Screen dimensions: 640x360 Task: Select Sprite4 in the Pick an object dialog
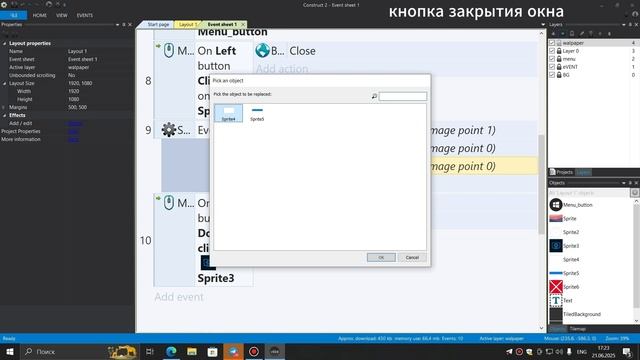click(x=229, y=113)
